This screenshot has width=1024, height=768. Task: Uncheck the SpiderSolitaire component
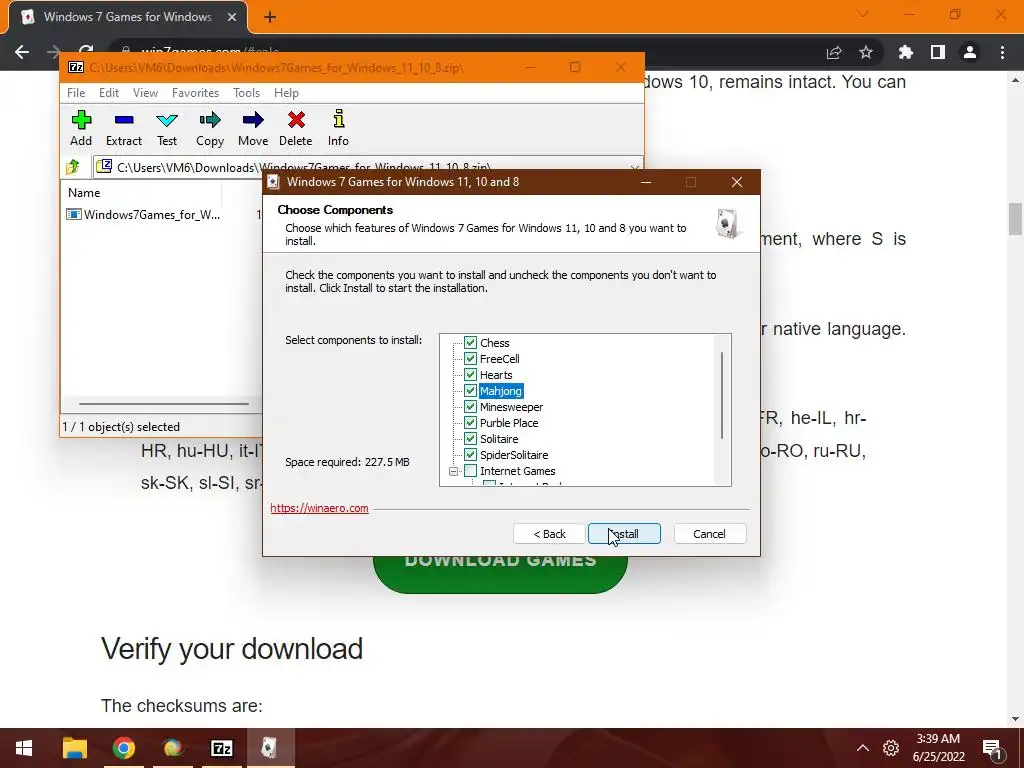[x=470, y=455]
